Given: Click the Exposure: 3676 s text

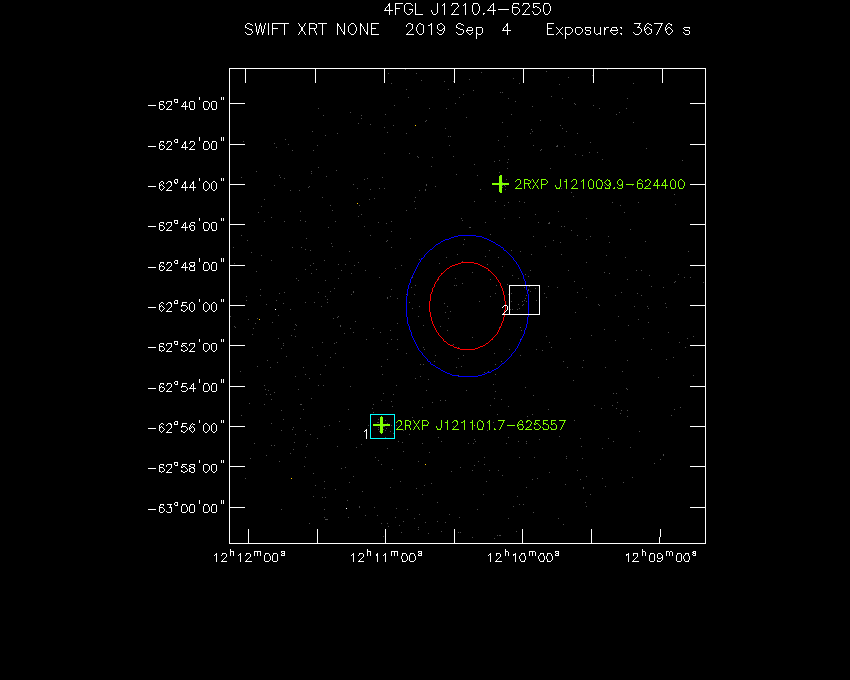Looking at the screenshot, I should click(618, 29).
